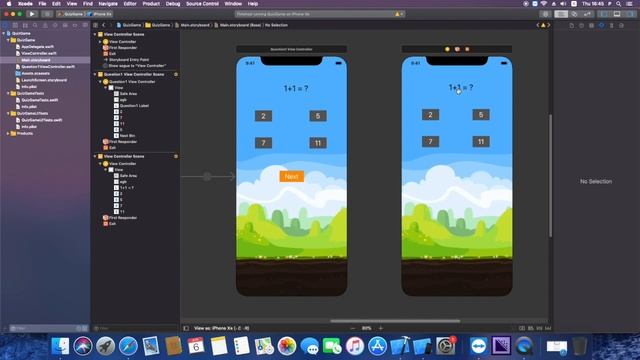640x360 pixels.
Task: Select the Test navigator icon
Action: pyautogui.click(x=55, y=25)
